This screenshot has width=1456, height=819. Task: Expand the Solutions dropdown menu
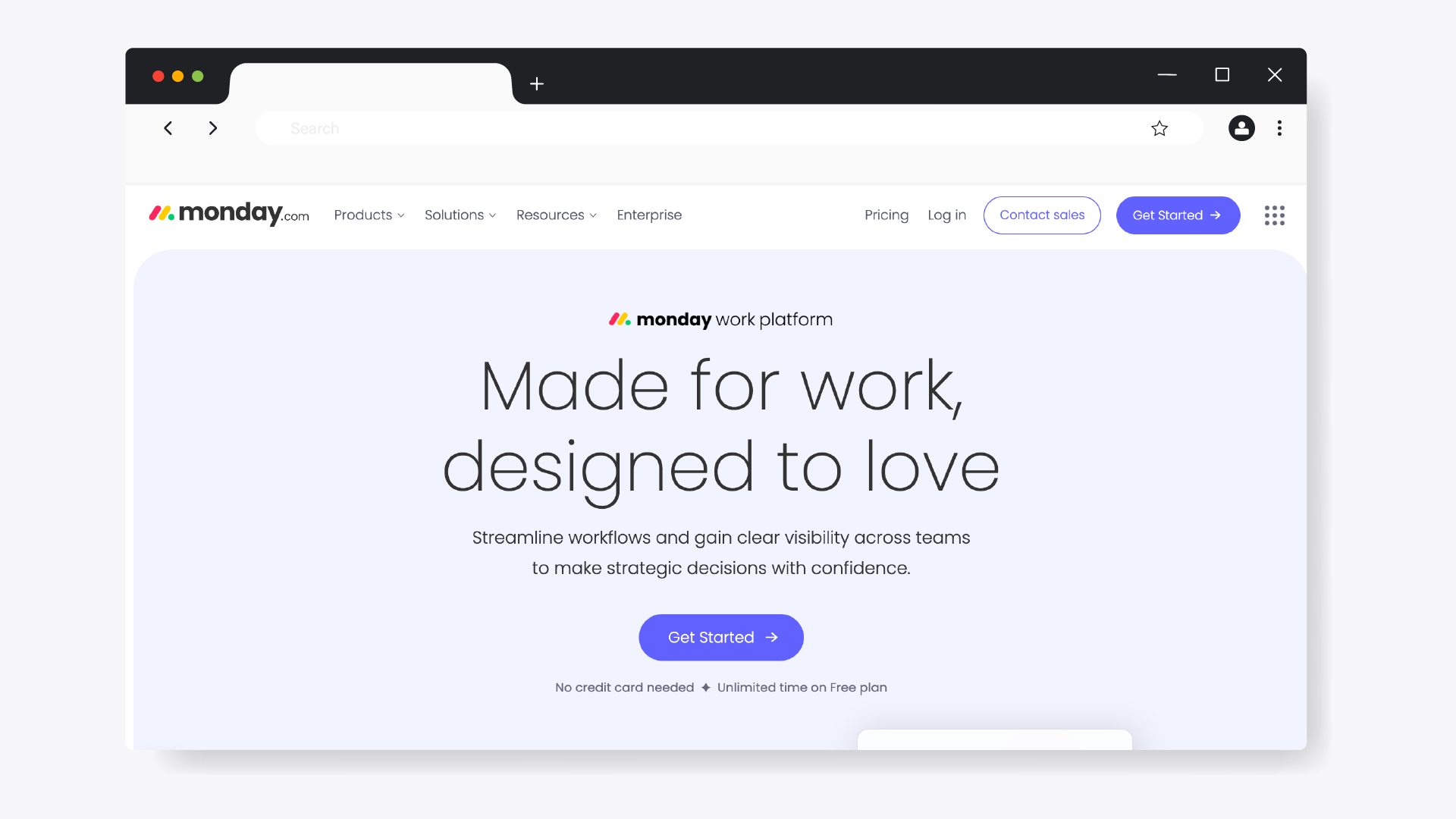(459, 215)
